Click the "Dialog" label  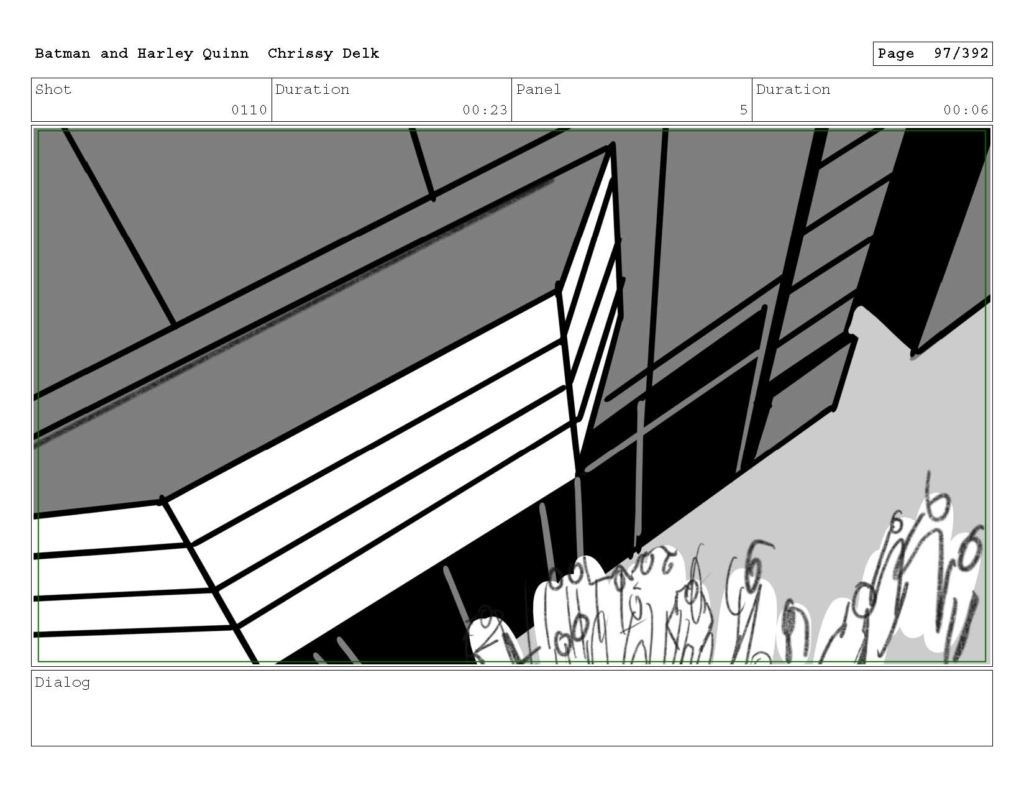[62, 683]
